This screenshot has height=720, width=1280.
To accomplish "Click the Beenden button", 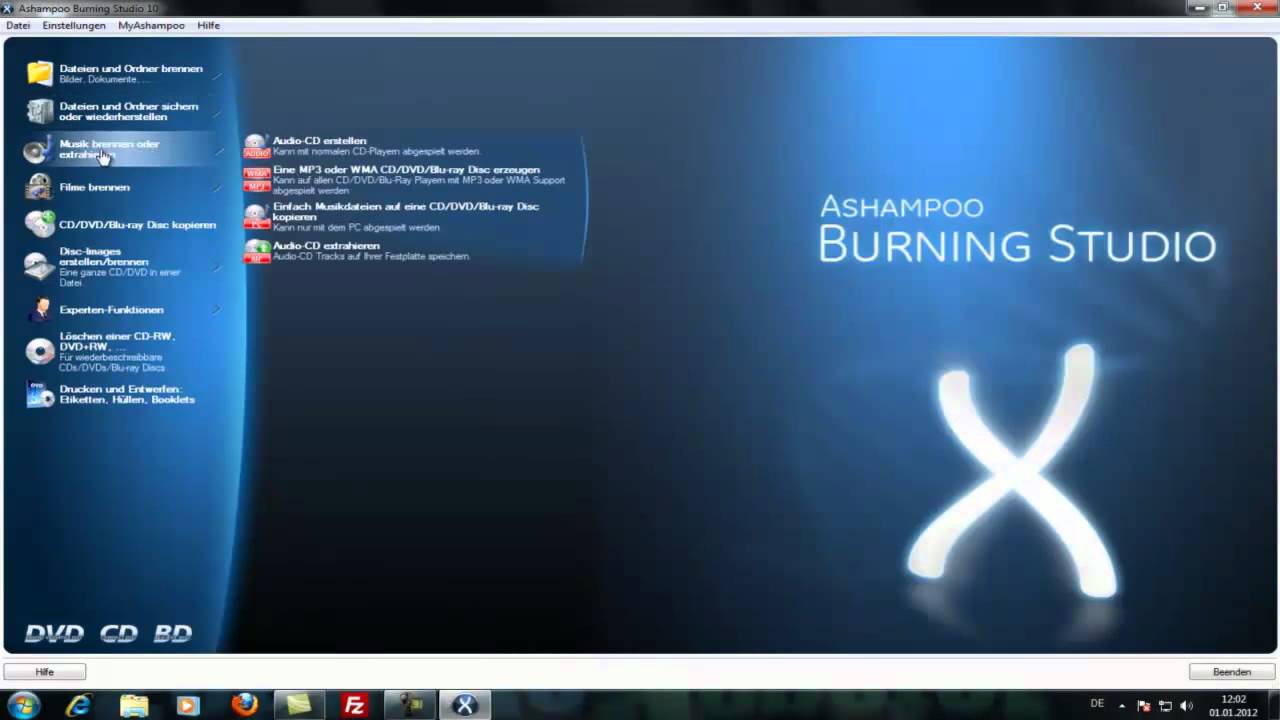I will coord(1232,672).
